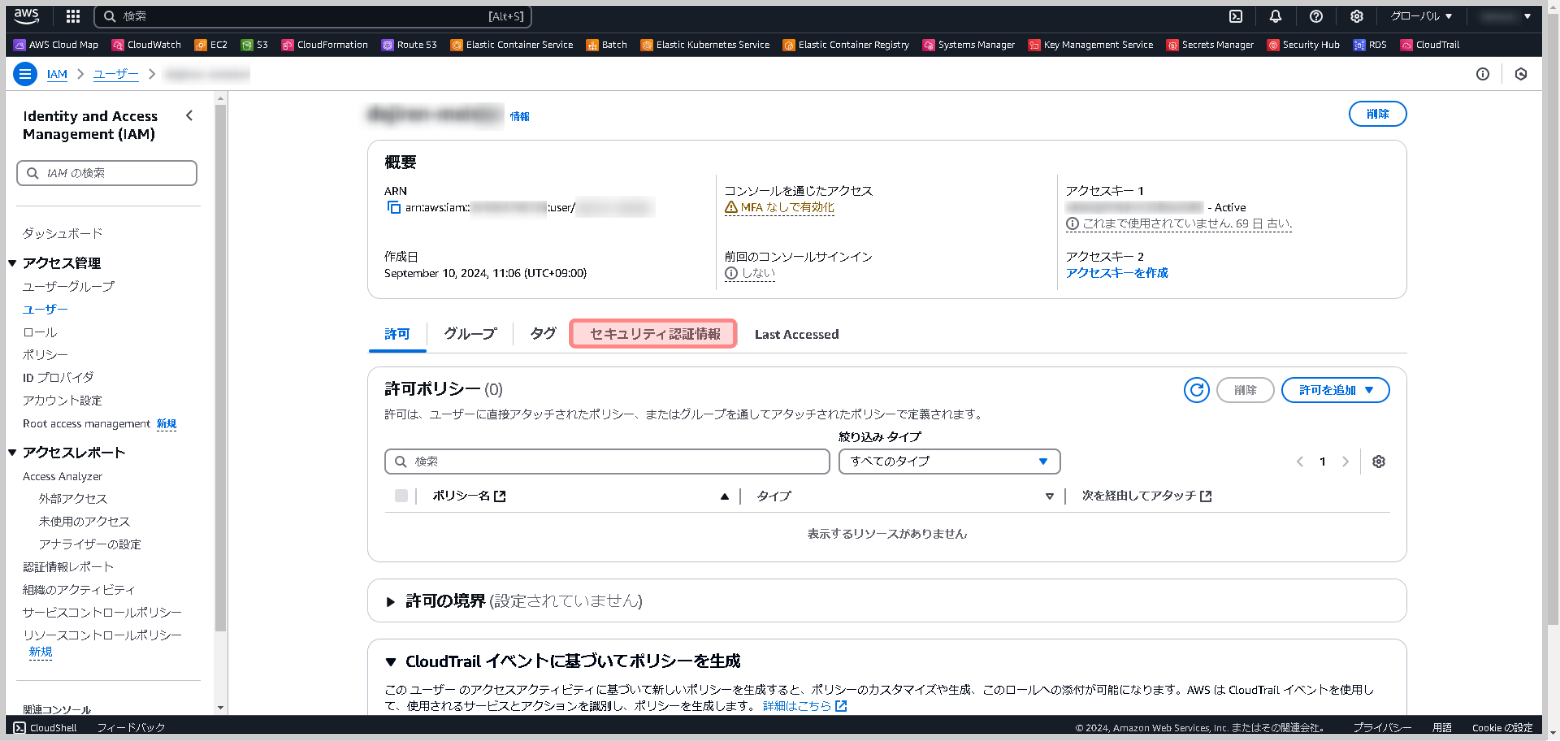Open RDS favorite shortcut

tap(1370, 45)
